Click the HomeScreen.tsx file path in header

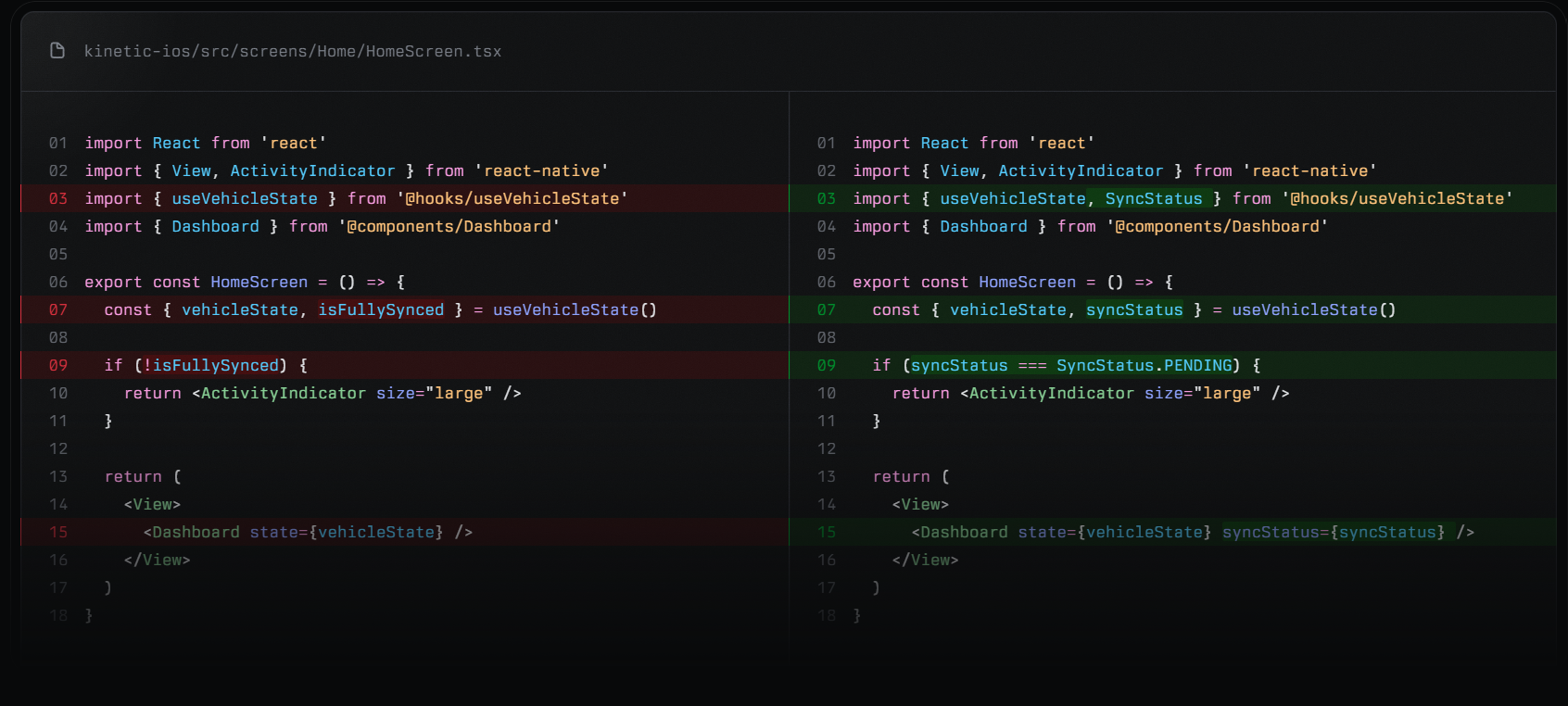coord(292,51)
